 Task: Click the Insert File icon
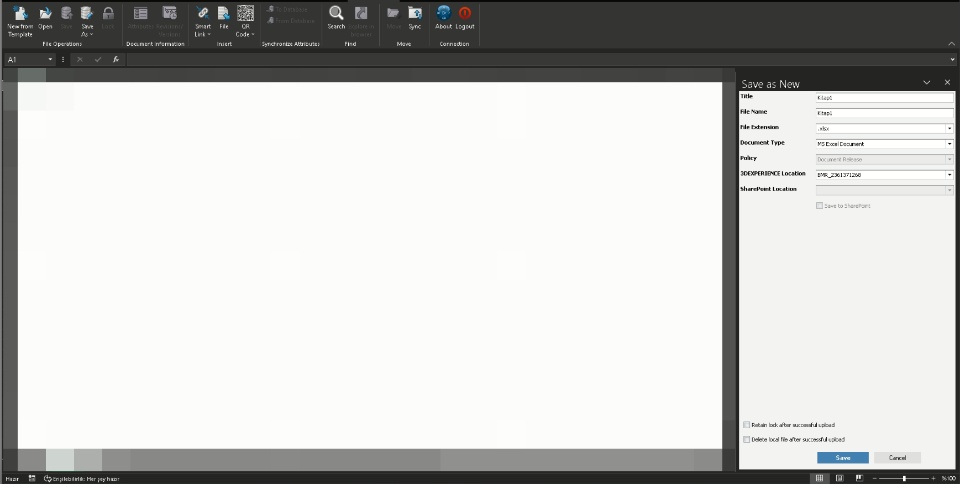[x=223, y=13]
